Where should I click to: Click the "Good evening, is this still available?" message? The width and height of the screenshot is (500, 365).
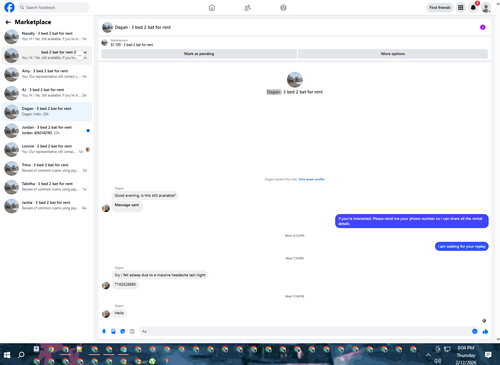pyautogui.click(x=145, y=195)
